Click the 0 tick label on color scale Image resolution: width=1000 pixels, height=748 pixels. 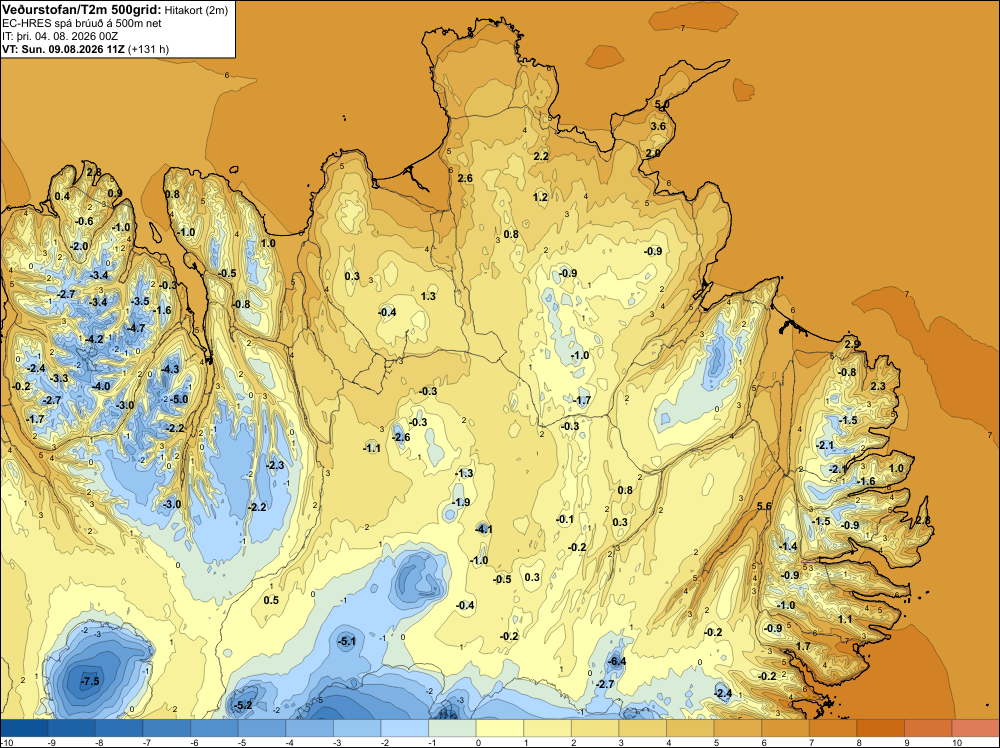point(478,742)
